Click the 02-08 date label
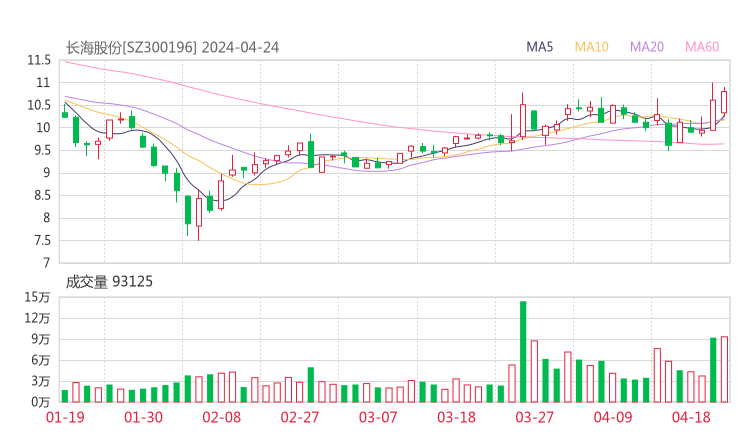Screen dimensions: 740x440 coord(221,417)
